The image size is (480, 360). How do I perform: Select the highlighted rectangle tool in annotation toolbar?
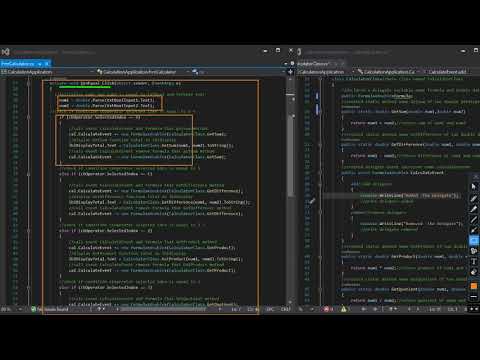point(474,240)
